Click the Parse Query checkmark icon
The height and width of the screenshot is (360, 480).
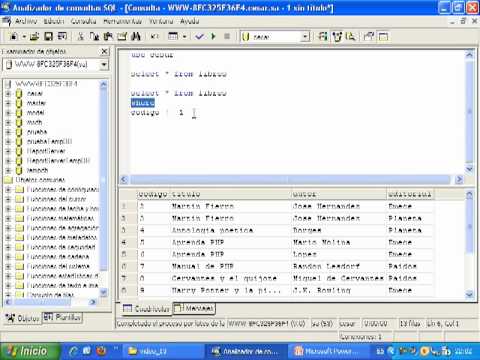click(199, 36)
